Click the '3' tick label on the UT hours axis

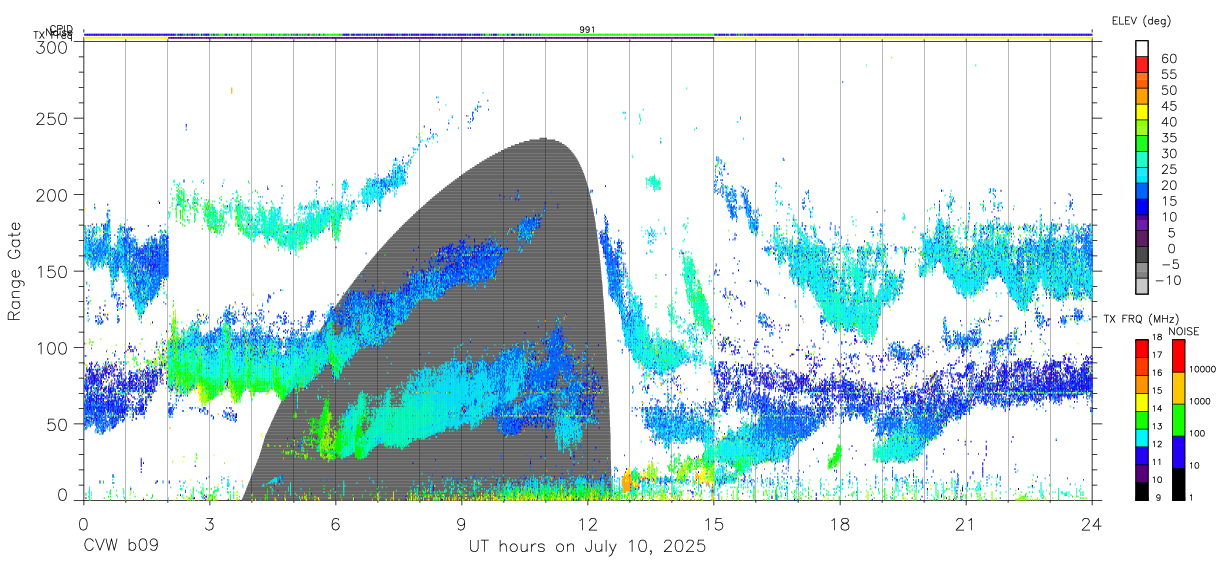point(209,524)
